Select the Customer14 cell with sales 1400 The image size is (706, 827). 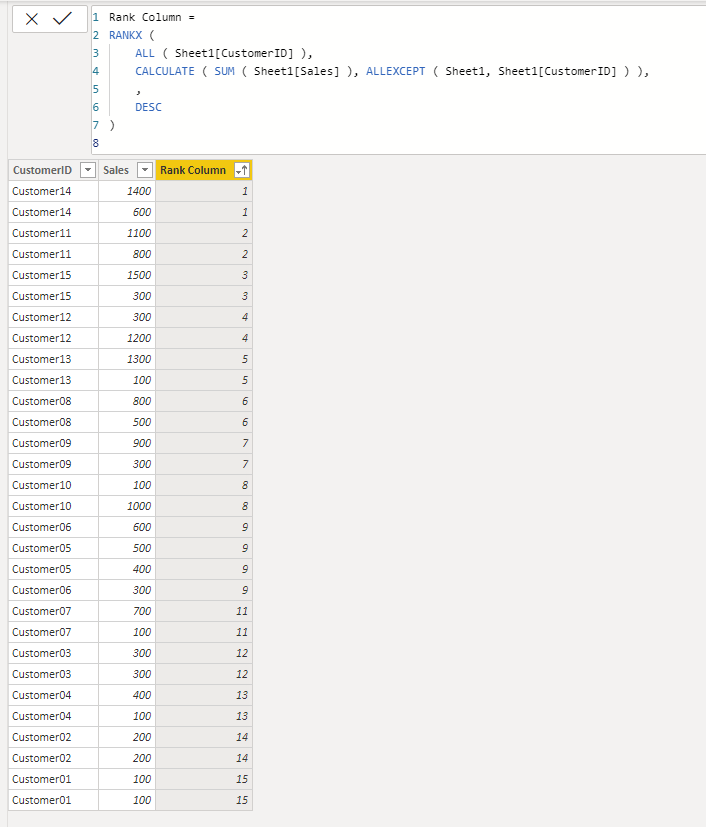coord(53,191)
